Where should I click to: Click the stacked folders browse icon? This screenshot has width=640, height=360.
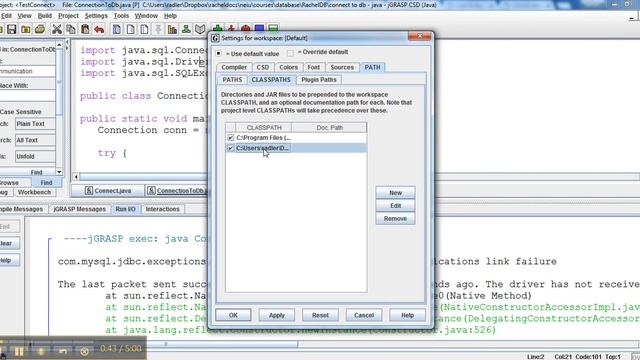click(x=40, y=29)
